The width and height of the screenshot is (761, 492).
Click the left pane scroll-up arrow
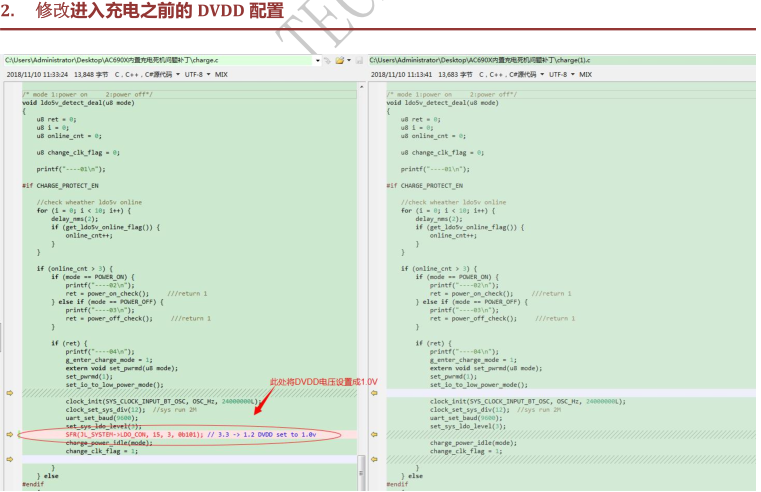pos(361,86)
